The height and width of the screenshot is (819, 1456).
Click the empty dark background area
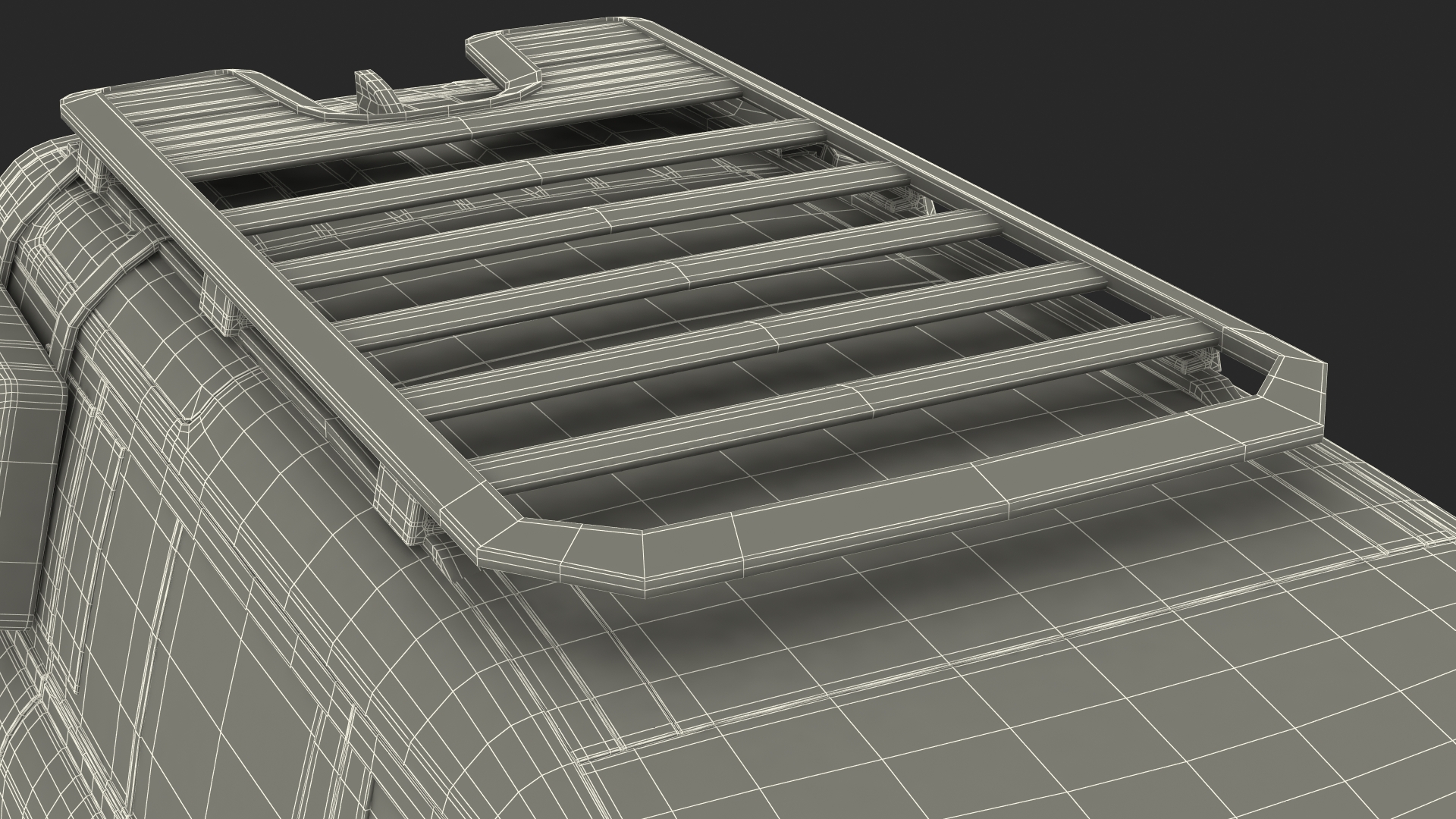click(1137, 114)
